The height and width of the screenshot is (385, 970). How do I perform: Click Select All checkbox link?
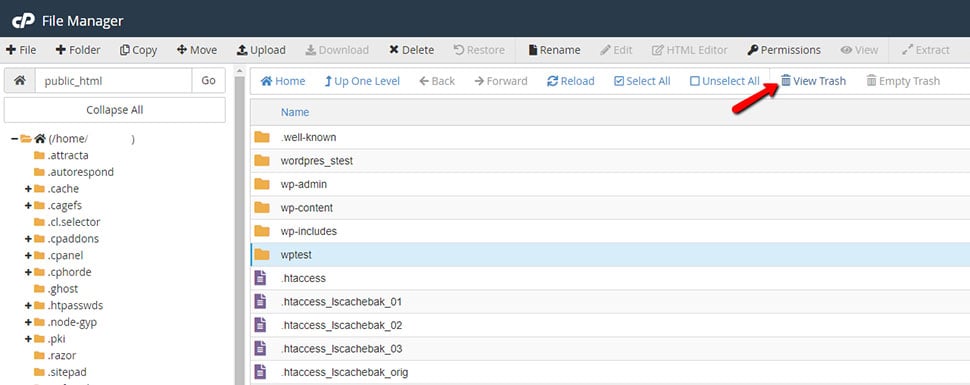pos(642,81)
